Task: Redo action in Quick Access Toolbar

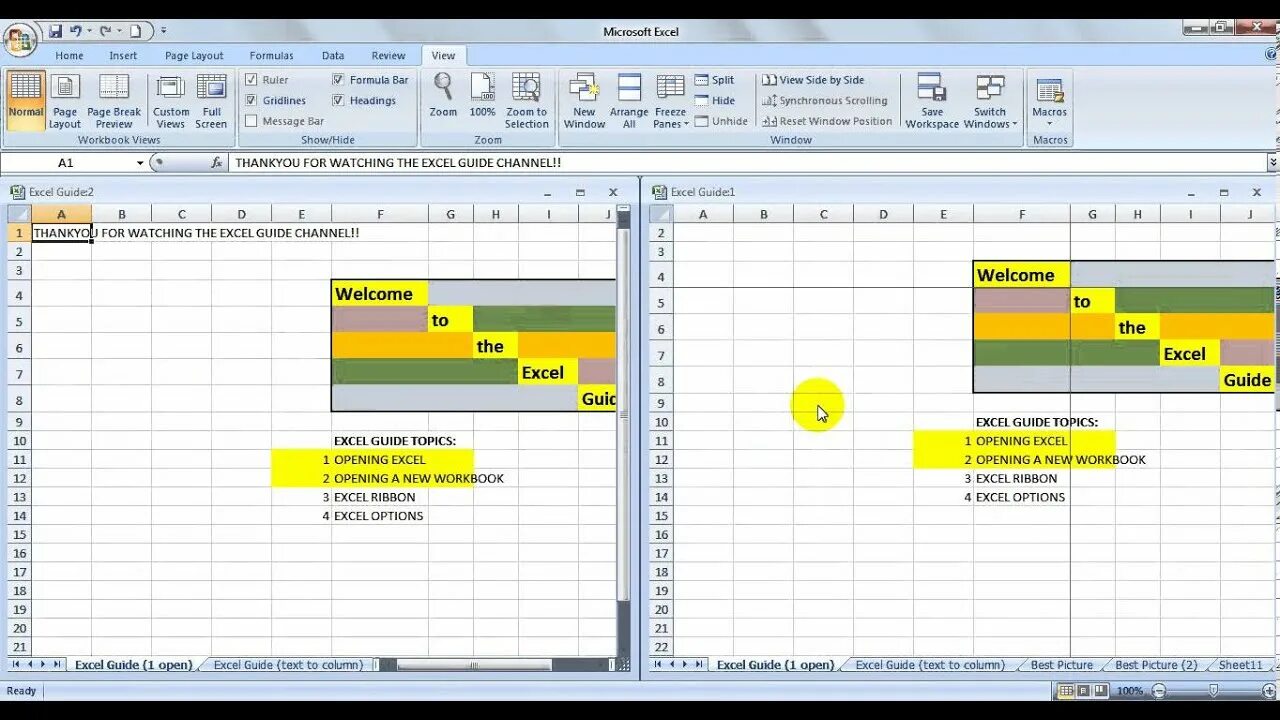Action: [x=105, y=32]
